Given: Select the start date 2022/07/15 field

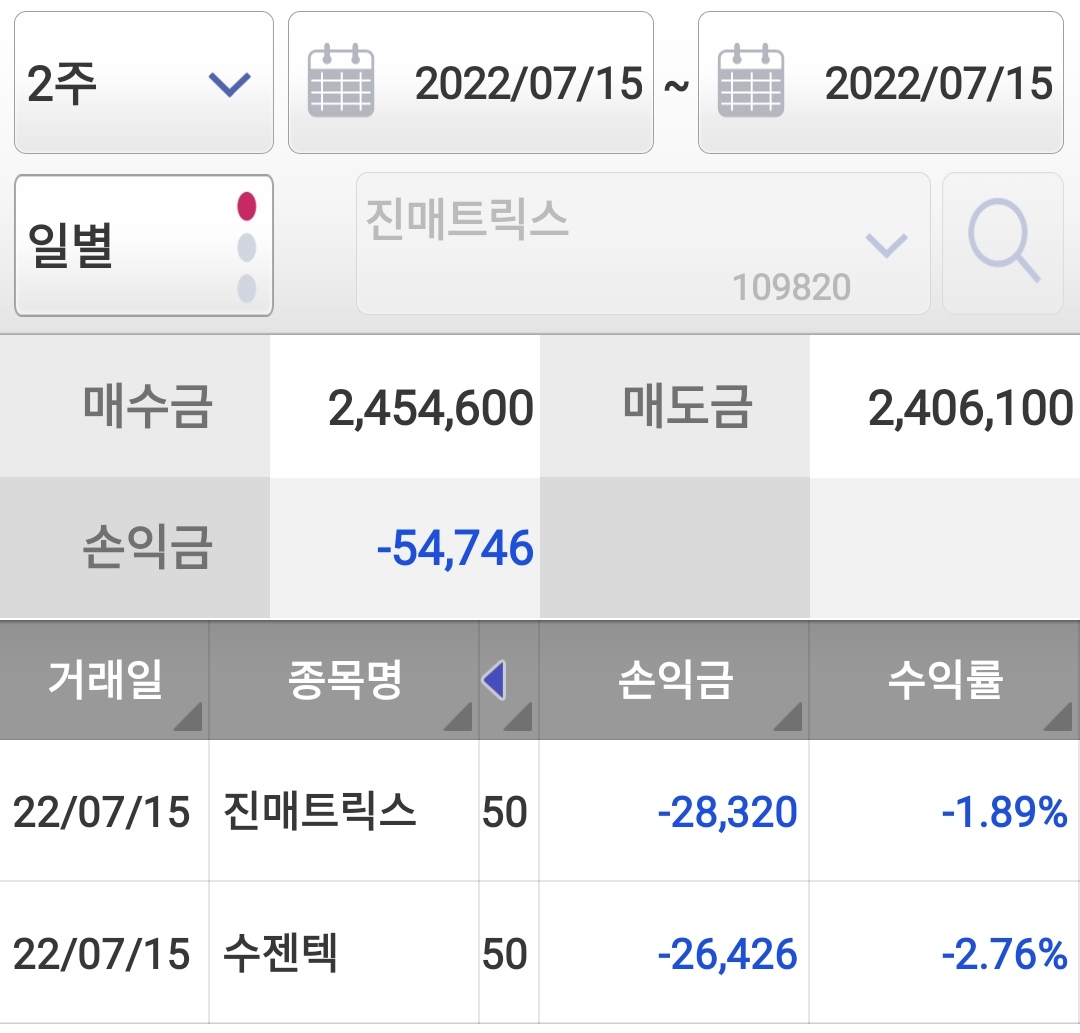Looking at the screenshot, I should (470, 83).
